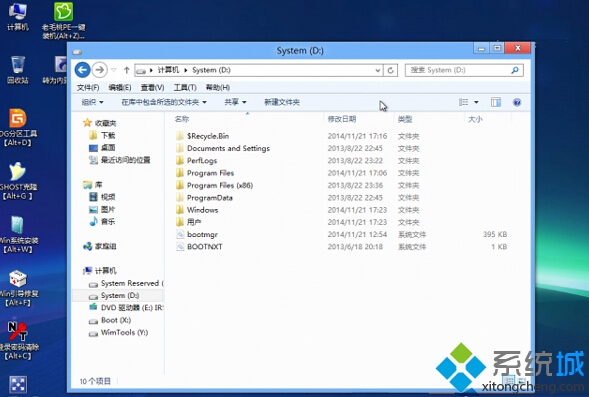Select 家庭组 in navigation pane

[x=105, y=246]
